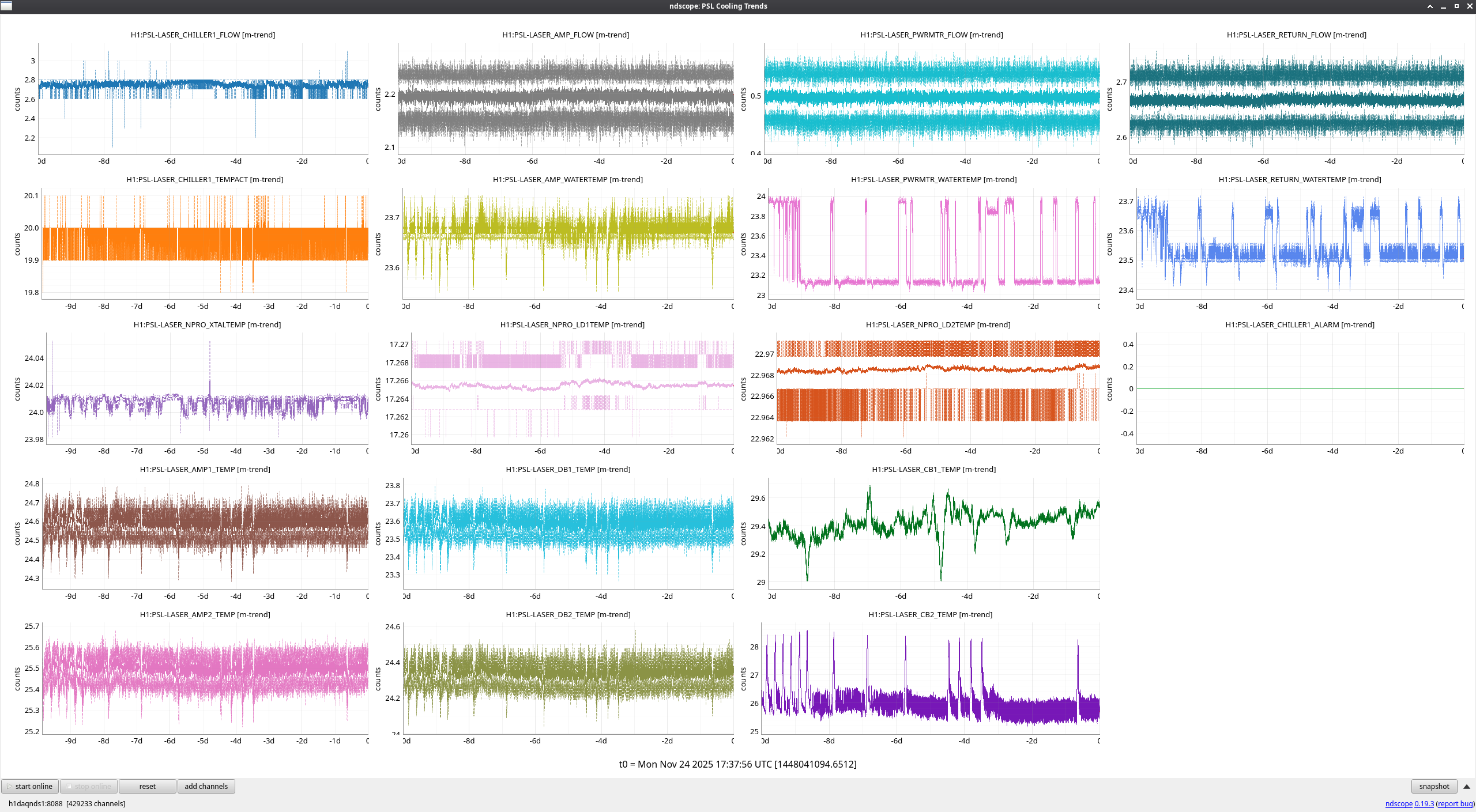Take a snapshot with snapshot button
The image size is (1476, 812).
pyautogui.click(x=1433, y=786)
